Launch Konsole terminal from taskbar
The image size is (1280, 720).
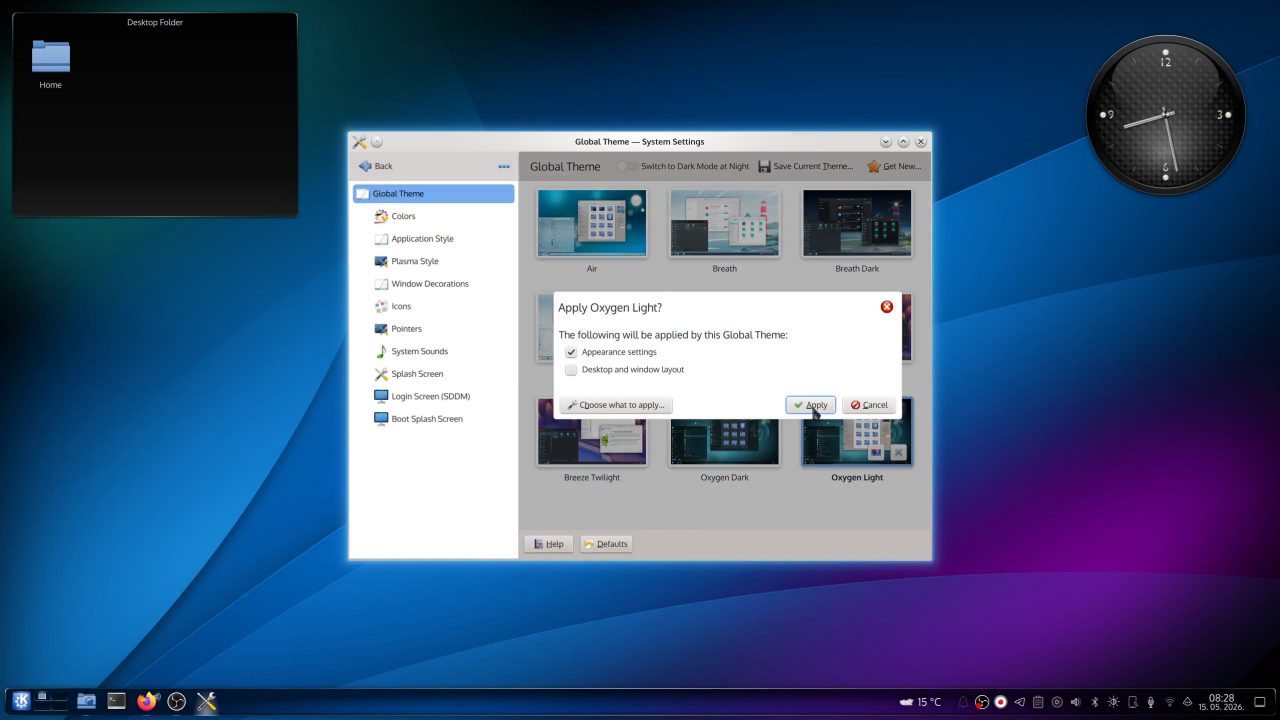click(x=116, y=701)
